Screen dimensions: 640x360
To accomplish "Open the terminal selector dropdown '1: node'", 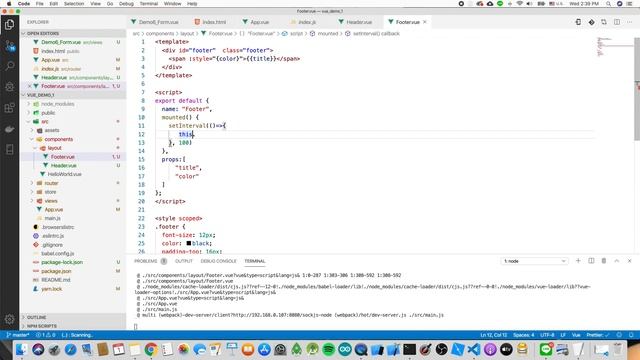I will 534,261.
